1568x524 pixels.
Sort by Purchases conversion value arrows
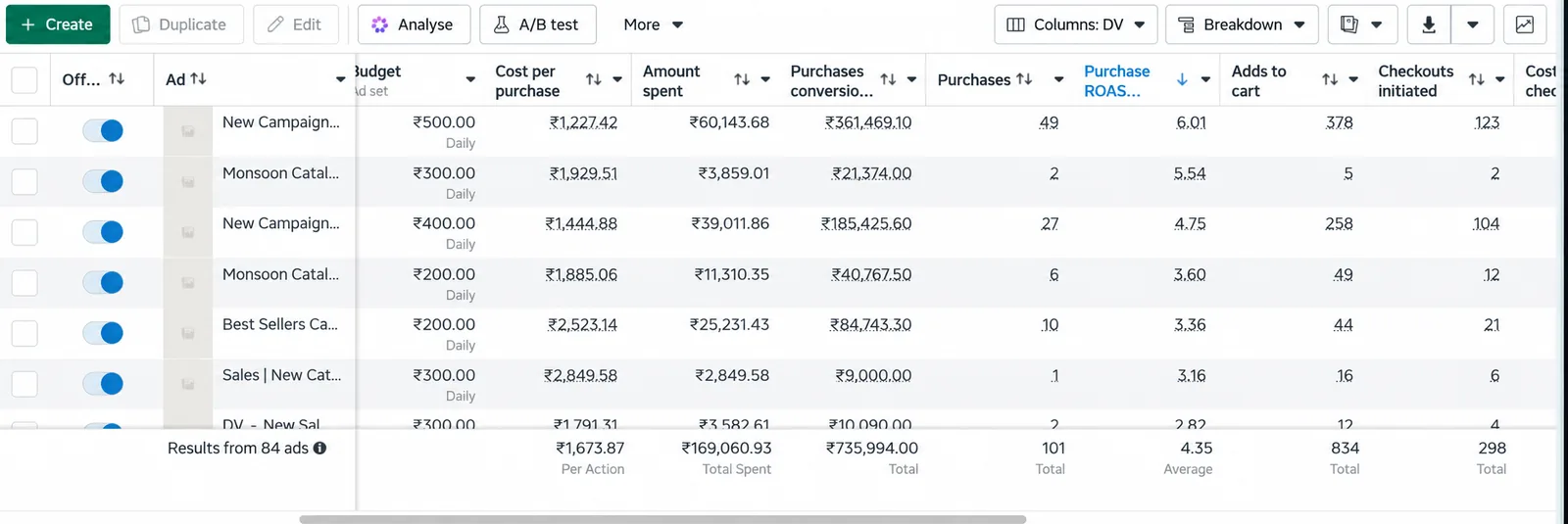(888, 79)
